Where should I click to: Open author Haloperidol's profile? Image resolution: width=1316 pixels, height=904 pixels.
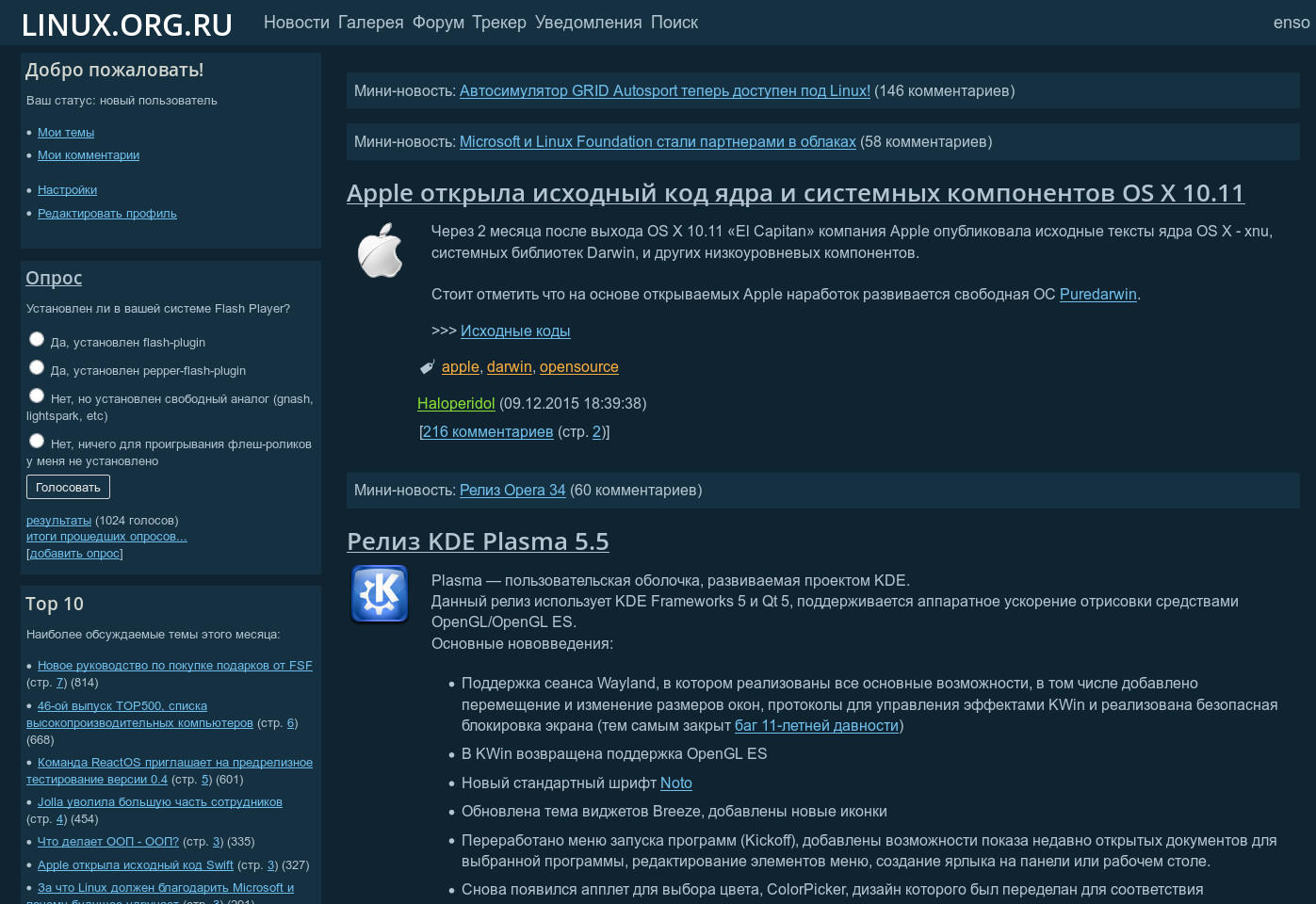coord(456,404)
